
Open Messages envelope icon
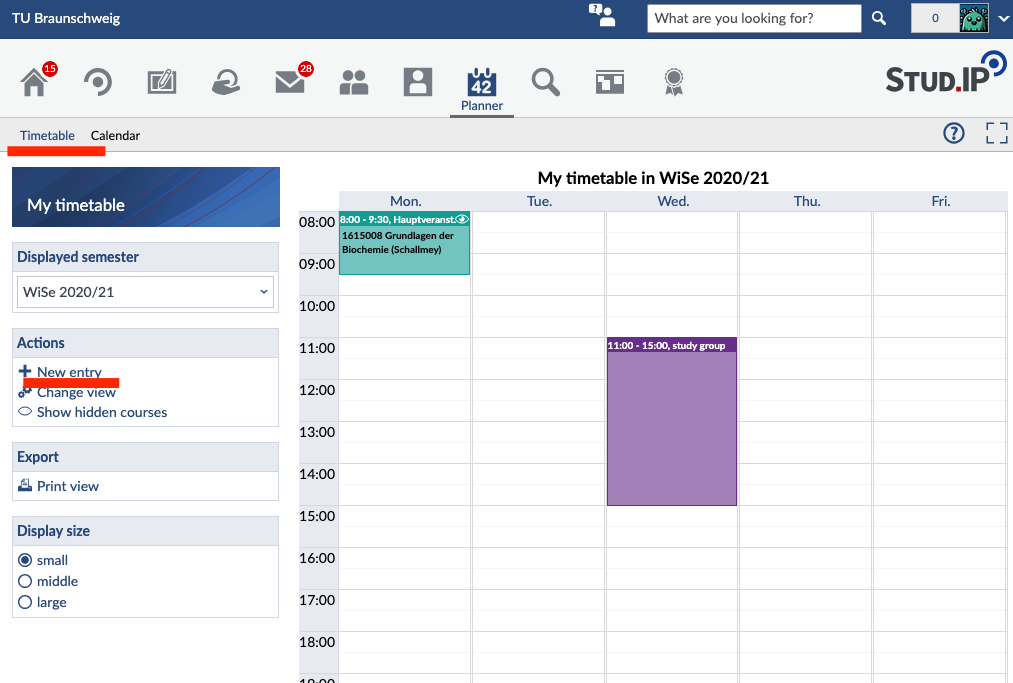click(x=290, y=82)
